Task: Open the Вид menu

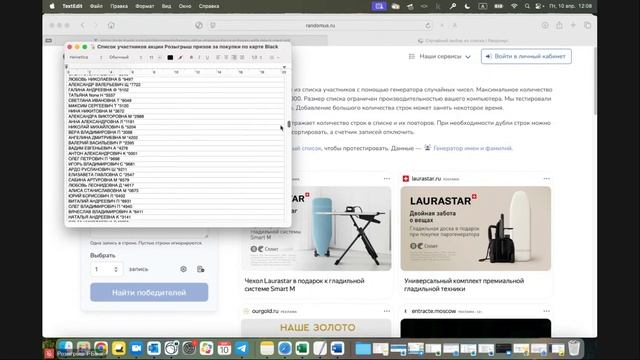Action: point(167,6)
